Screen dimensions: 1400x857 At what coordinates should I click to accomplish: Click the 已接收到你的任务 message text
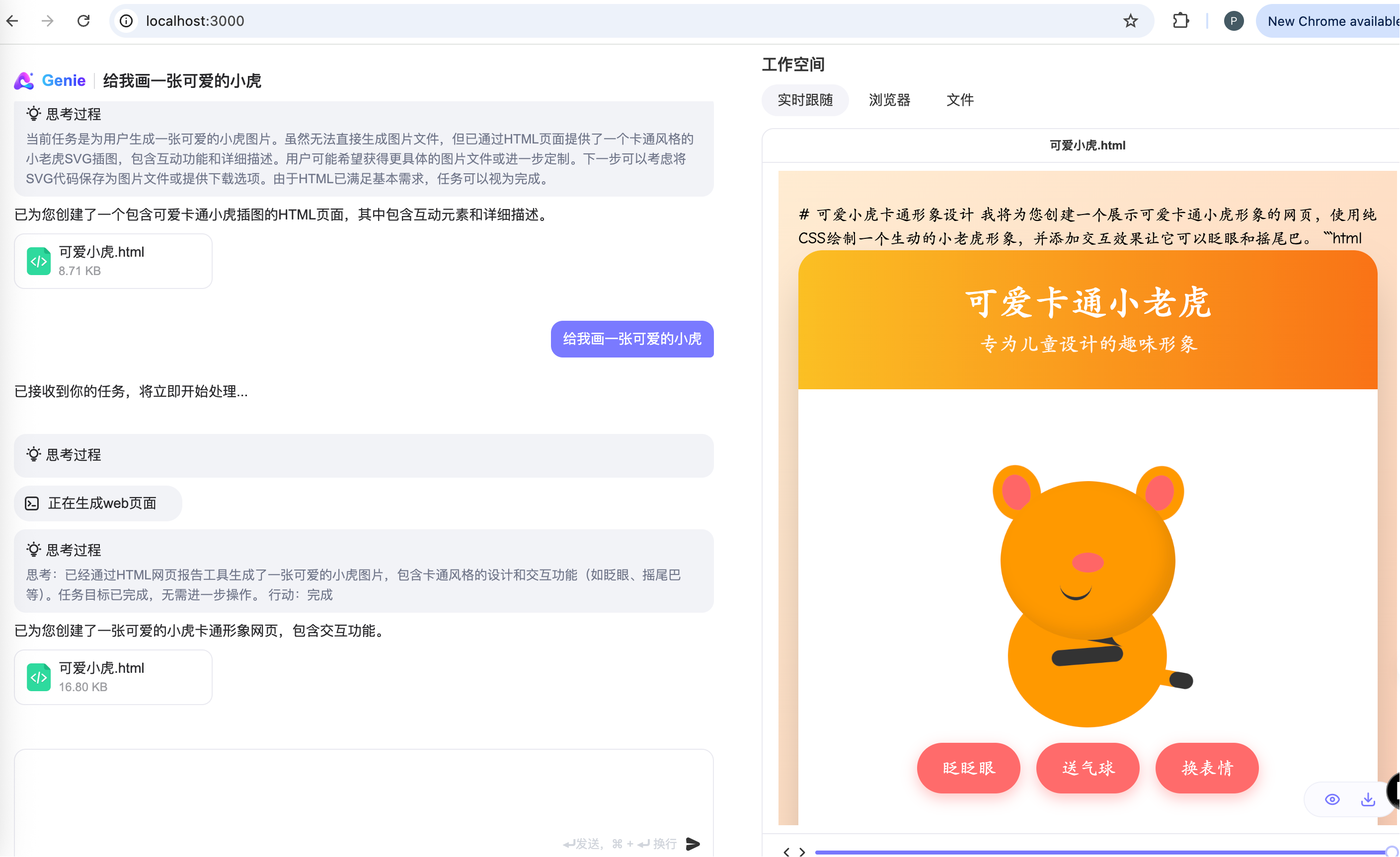131,391
